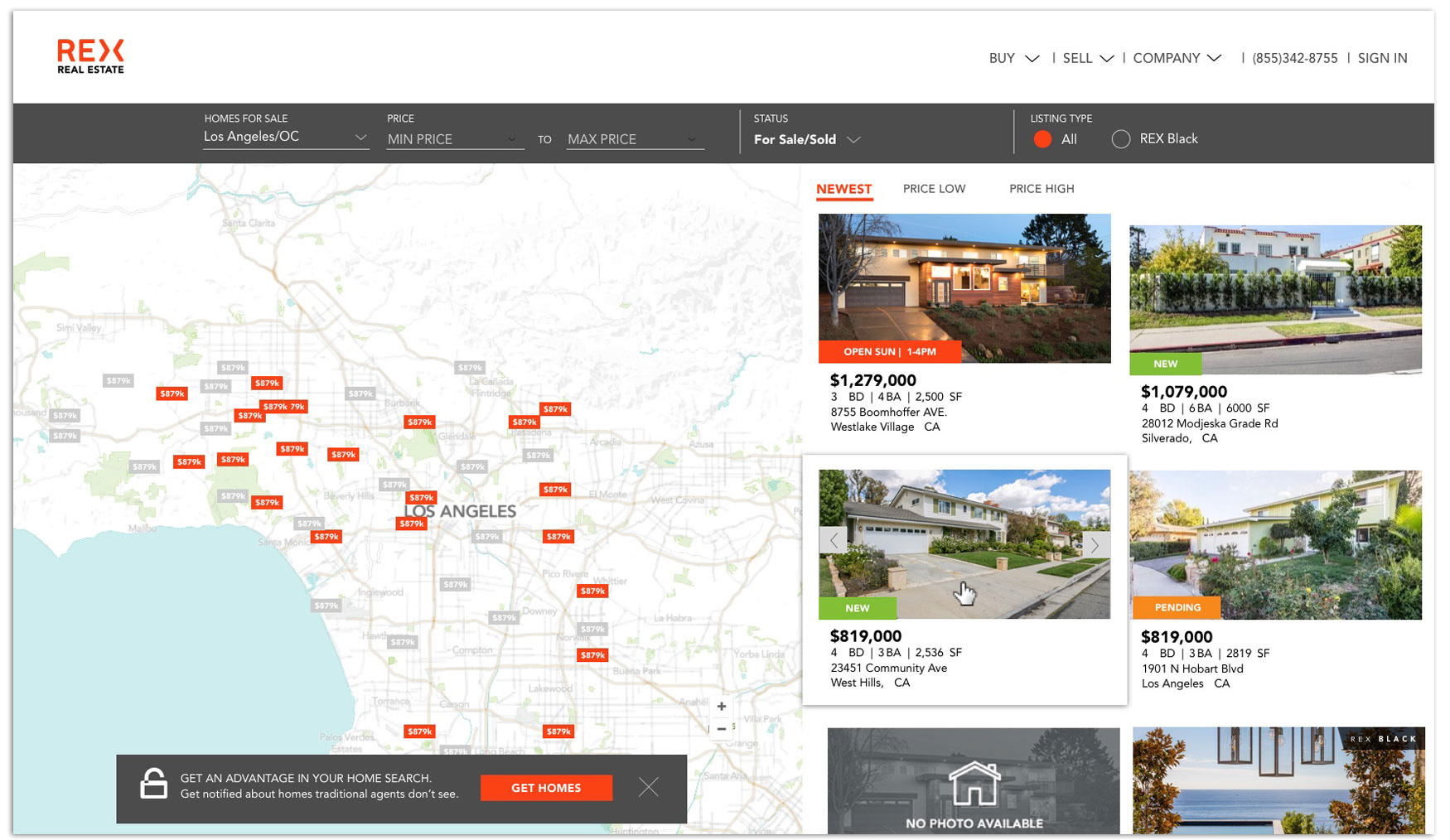
Task: Sort listings by PRICE LOW
Action: pos(934,189)
